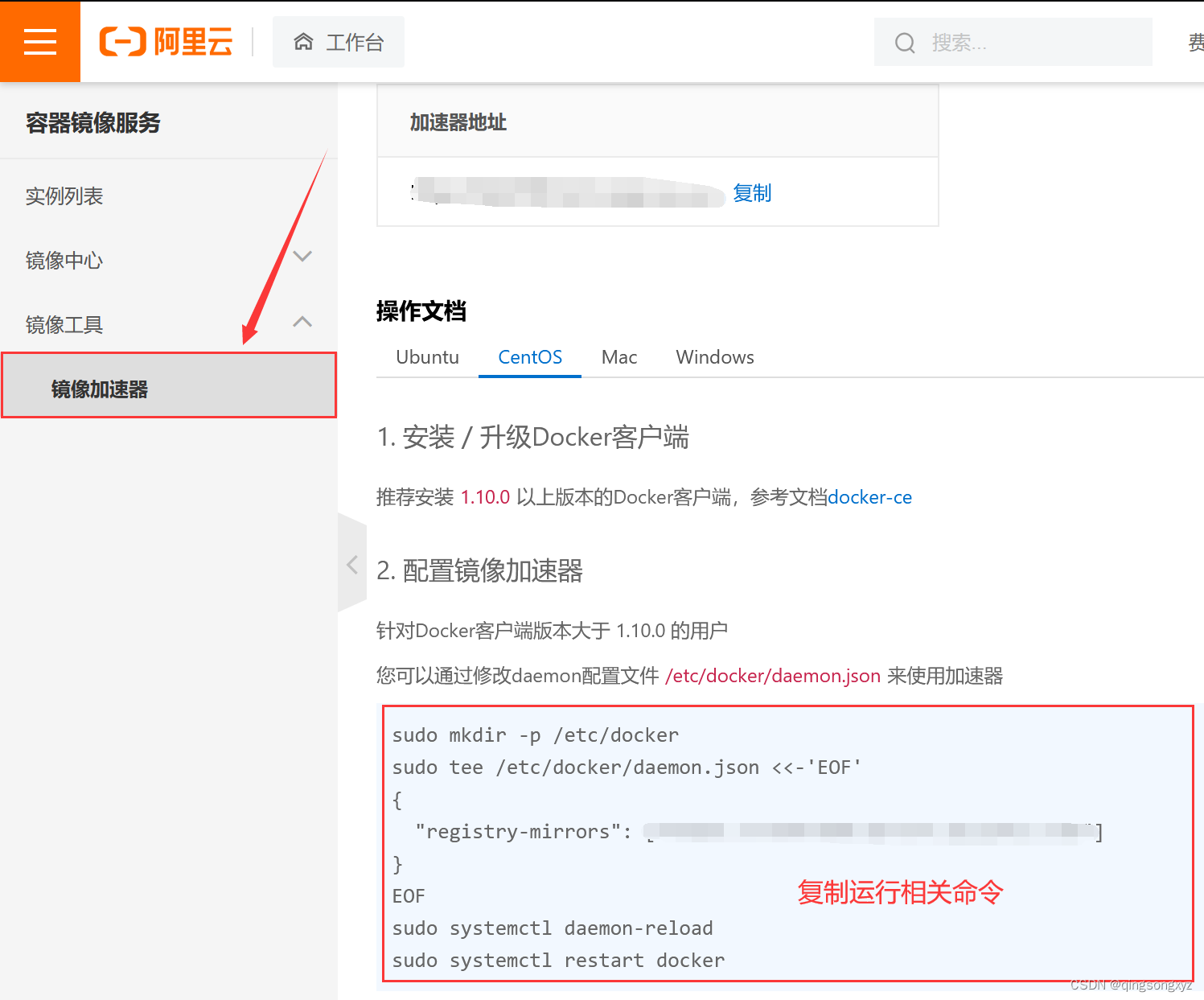
Task: Open the docker-ce documentation link
Action: [869, 497]
